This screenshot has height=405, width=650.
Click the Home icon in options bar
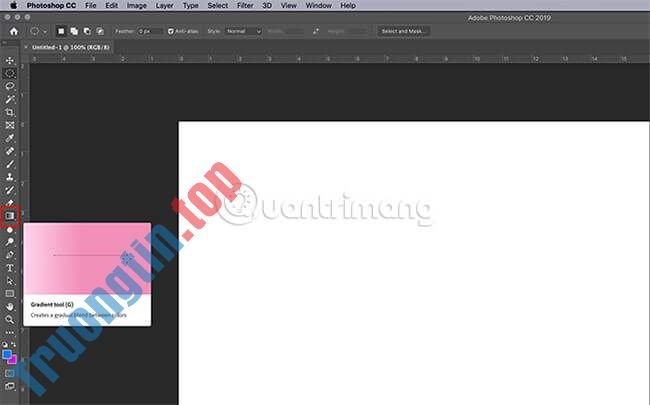14,31
